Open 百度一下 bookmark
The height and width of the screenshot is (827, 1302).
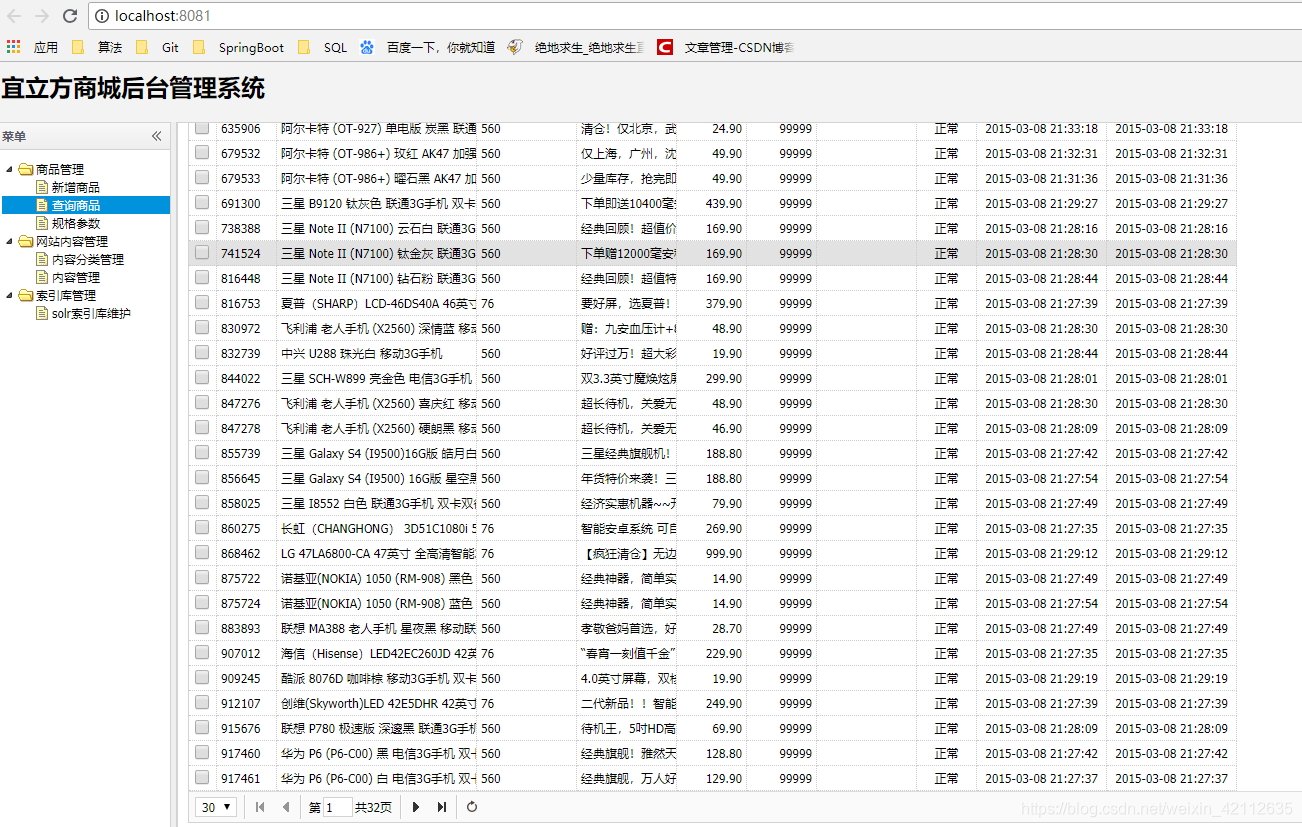(427, 47)
